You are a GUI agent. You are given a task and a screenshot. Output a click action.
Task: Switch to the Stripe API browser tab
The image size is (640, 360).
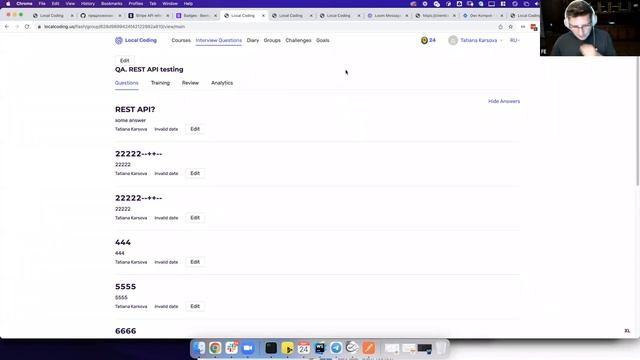point(148,16)
